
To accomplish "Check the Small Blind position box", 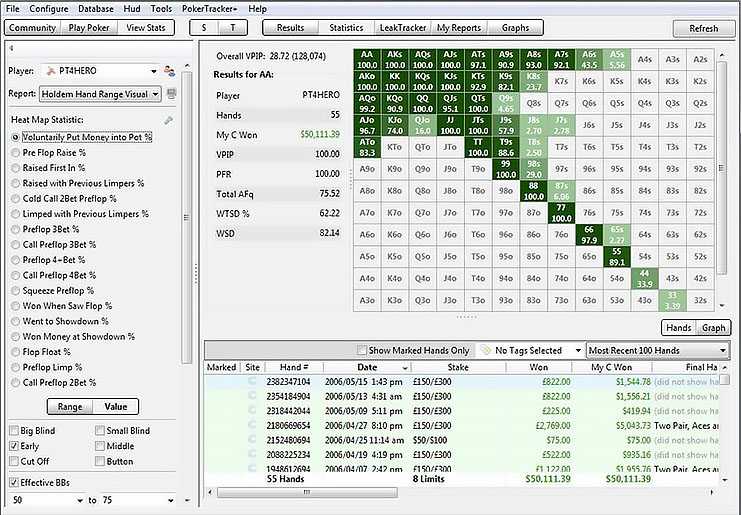I will tap(100, 430).
